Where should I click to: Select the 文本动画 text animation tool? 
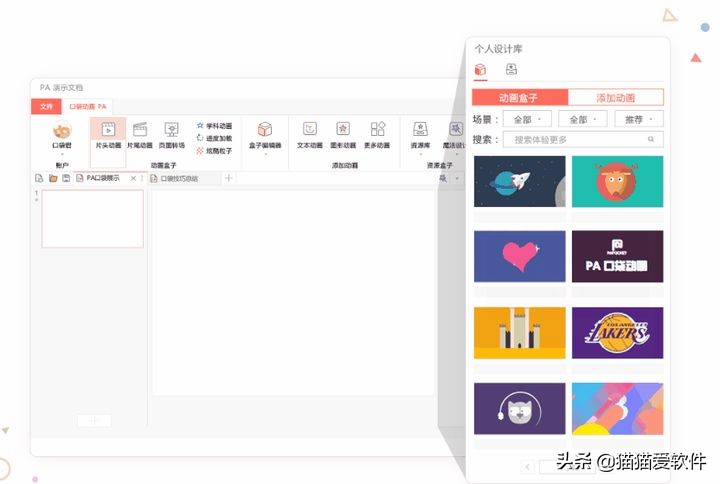pos(310,135)
